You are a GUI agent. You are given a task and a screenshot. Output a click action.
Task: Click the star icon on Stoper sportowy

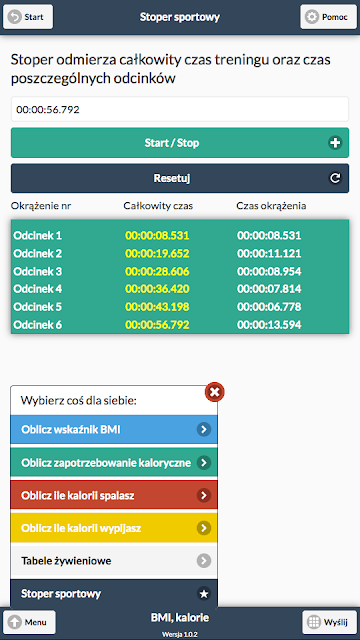[x=204, y=594]
